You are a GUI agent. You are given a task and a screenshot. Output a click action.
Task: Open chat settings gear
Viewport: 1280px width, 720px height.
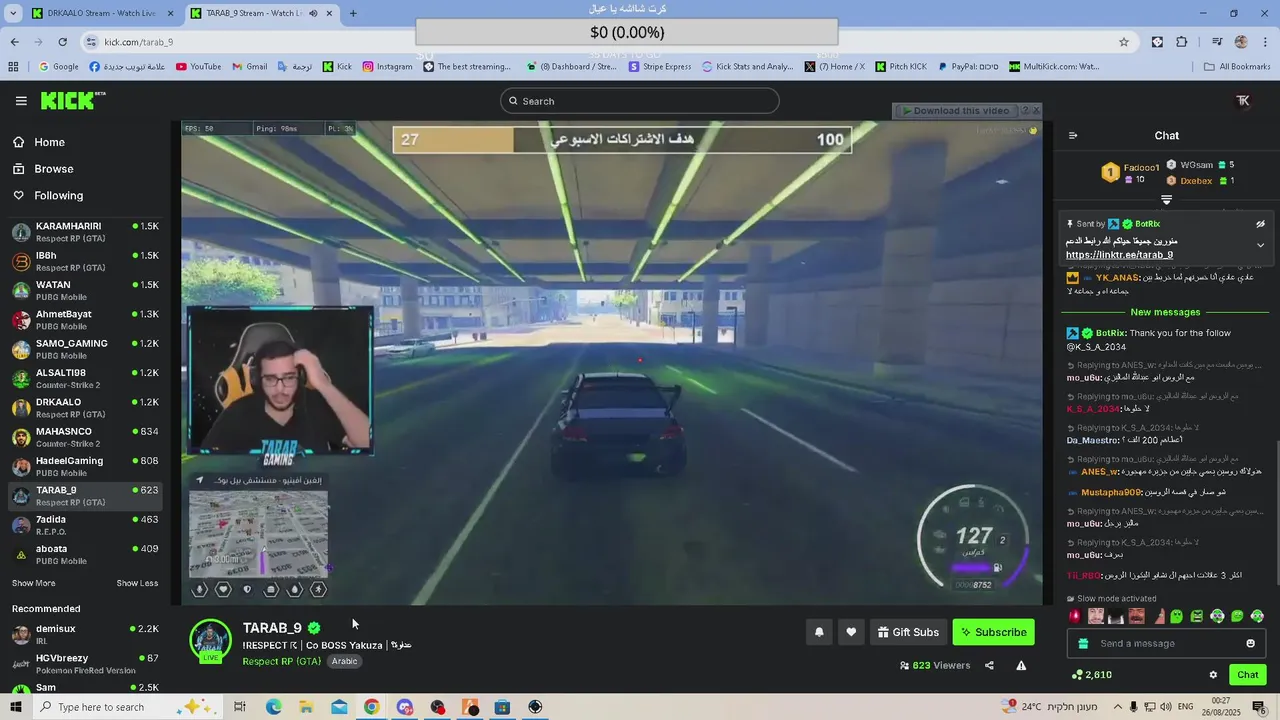click(x=1213, y=675)
